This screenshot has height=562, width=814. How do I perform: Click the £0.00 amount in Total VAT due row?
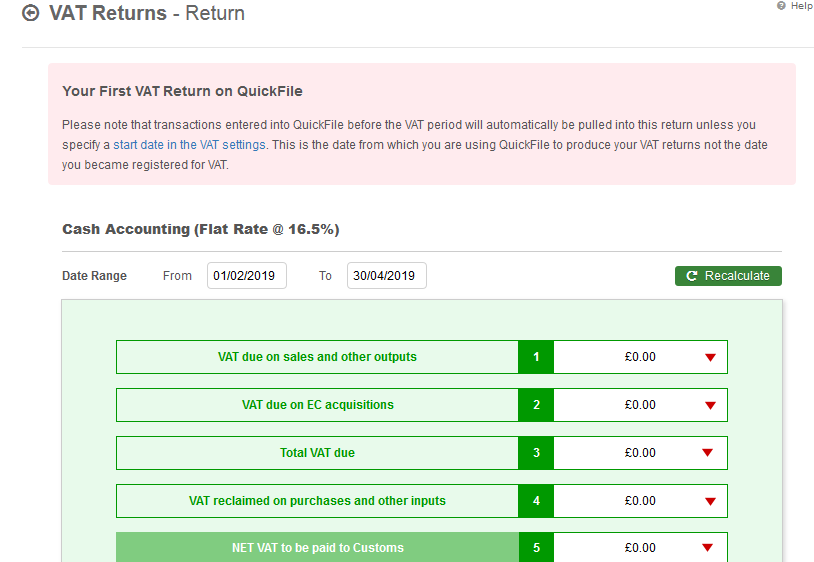tap(640, 453)
